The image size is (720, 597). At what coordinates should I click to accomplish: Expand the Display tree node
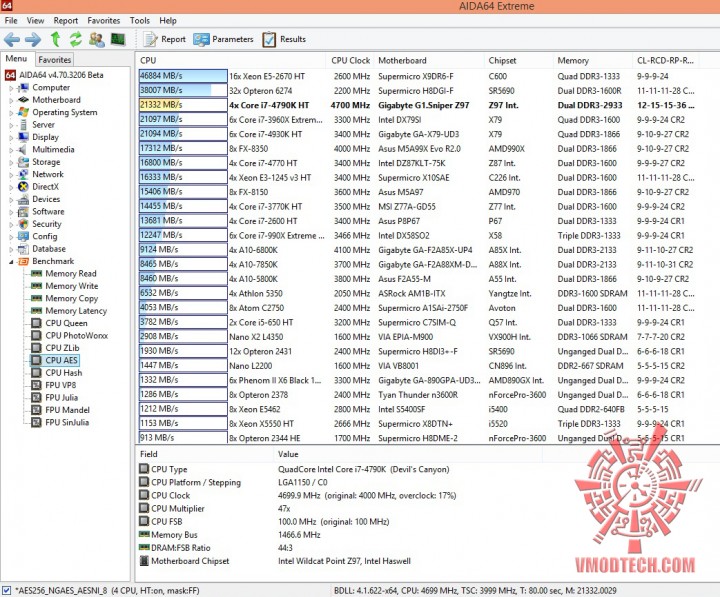point(11,138)
